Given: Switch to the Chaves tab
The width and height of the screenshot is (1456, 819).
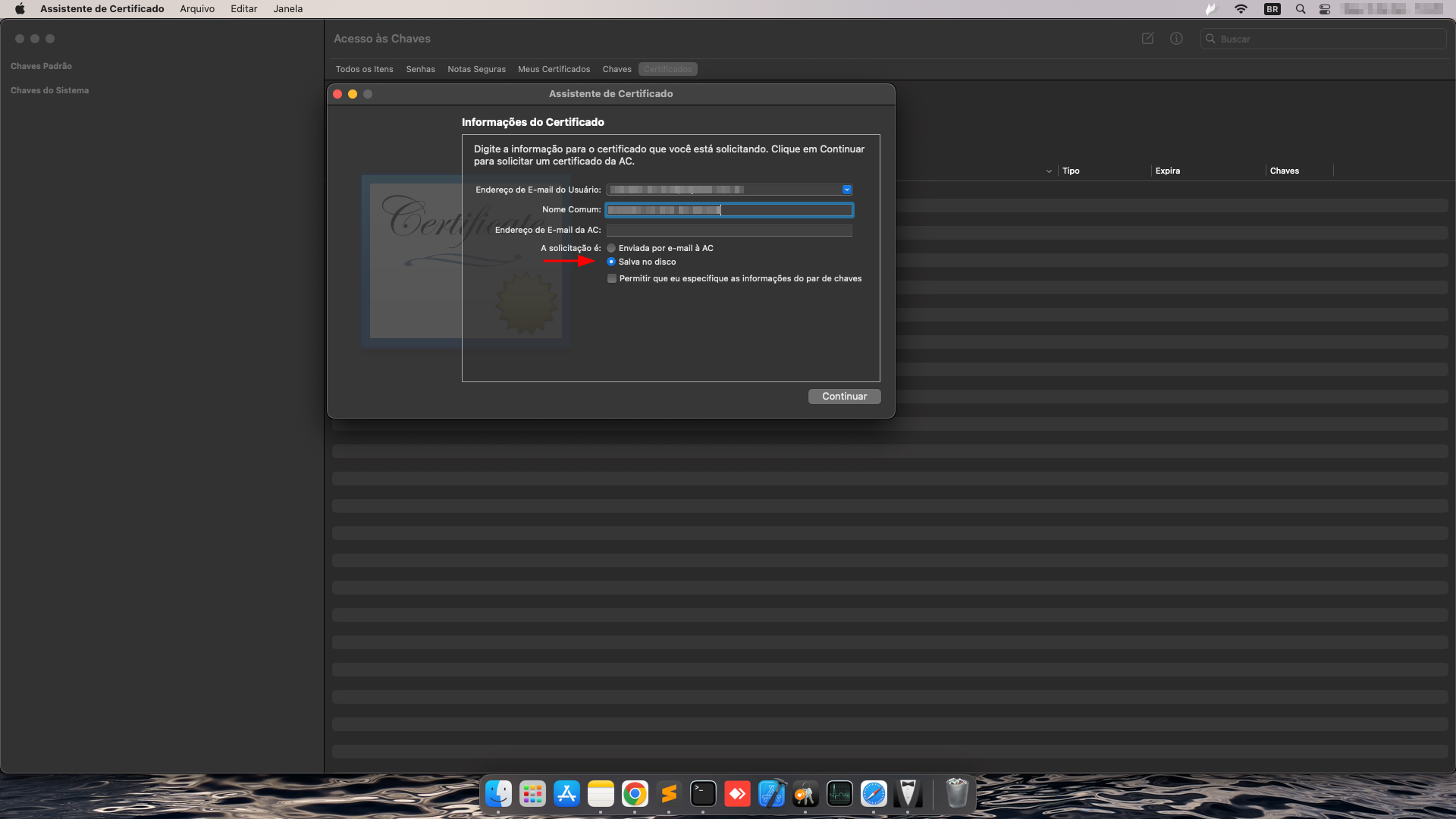Looking at the screenshot, I should [x=617, y=69].
